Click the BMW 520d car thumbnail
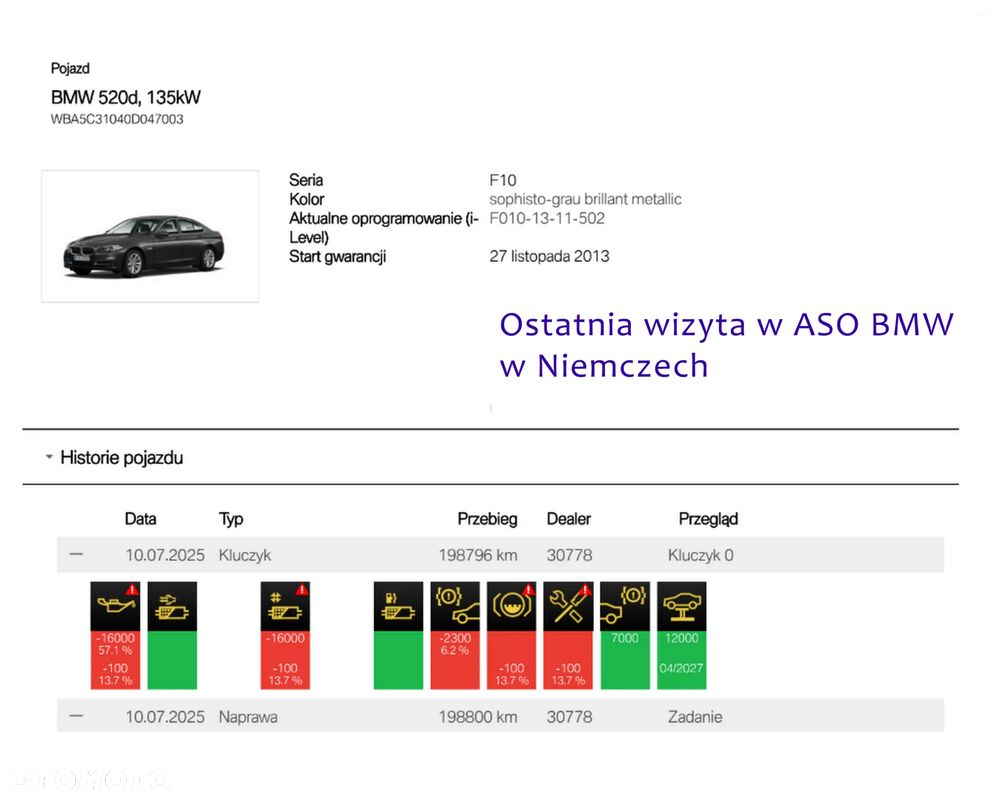 pos(150,236)
